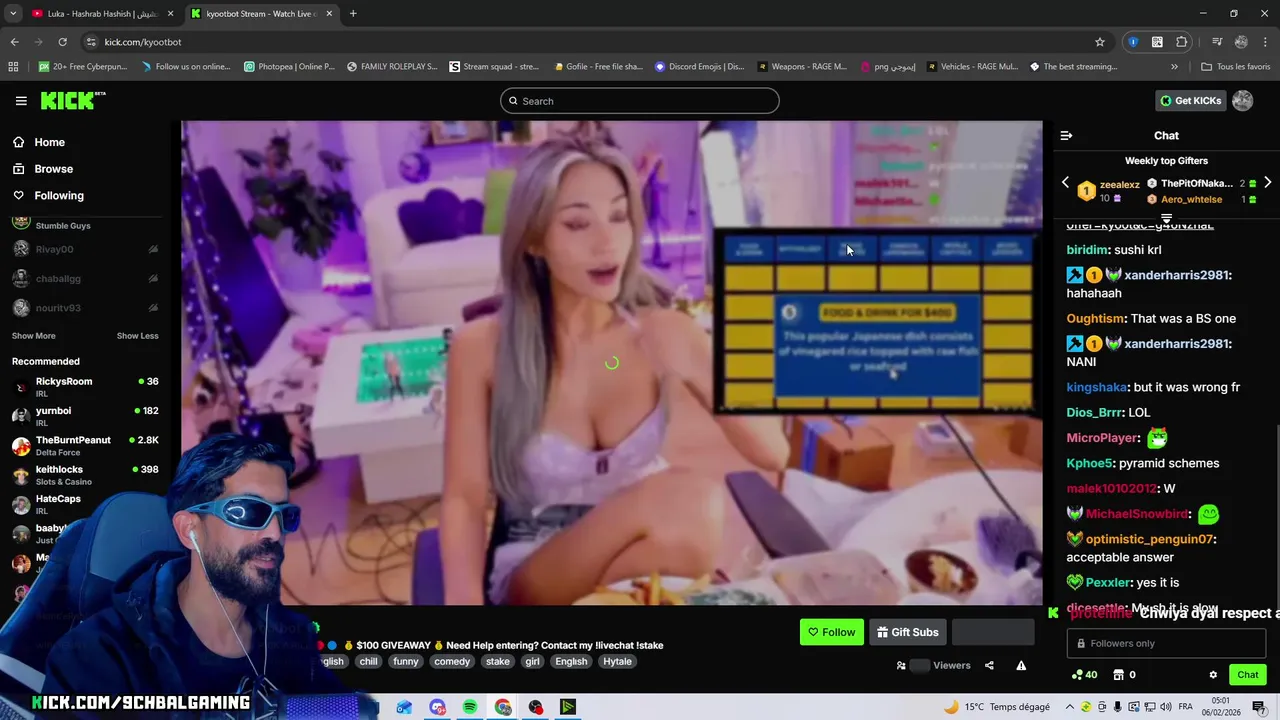Open the user profile avatar menu
Screen dimensions: 1280x720
(1242, 100)
